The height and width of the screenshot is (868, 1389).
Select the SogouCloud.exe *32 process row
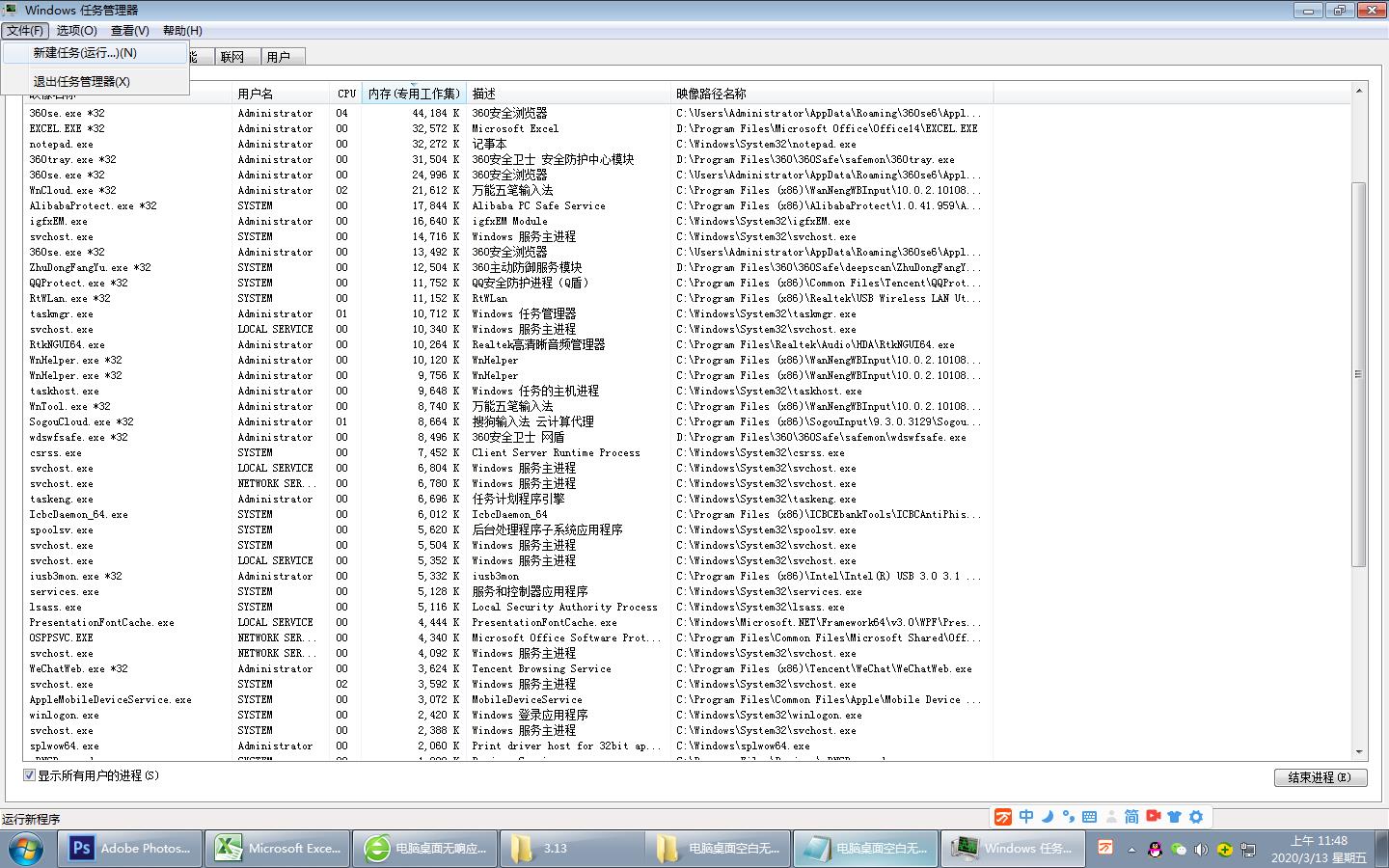(x=509, y=421)
